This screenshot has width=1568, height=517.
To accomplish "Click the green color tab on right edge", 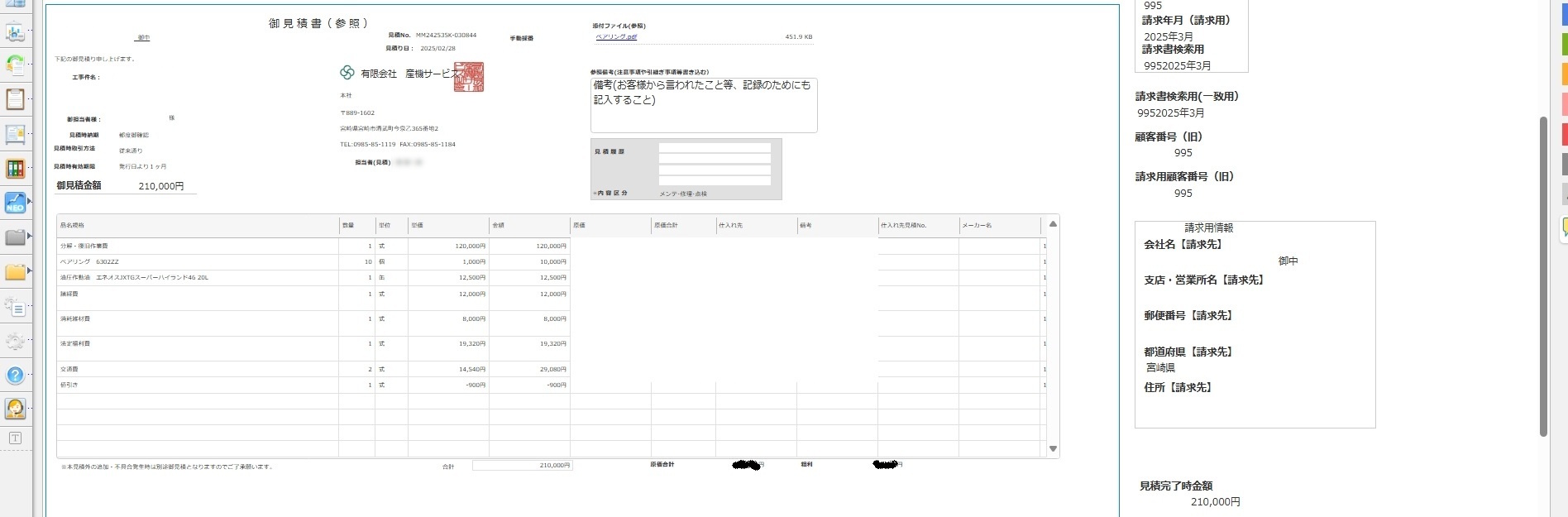I will click(1564, 44).
